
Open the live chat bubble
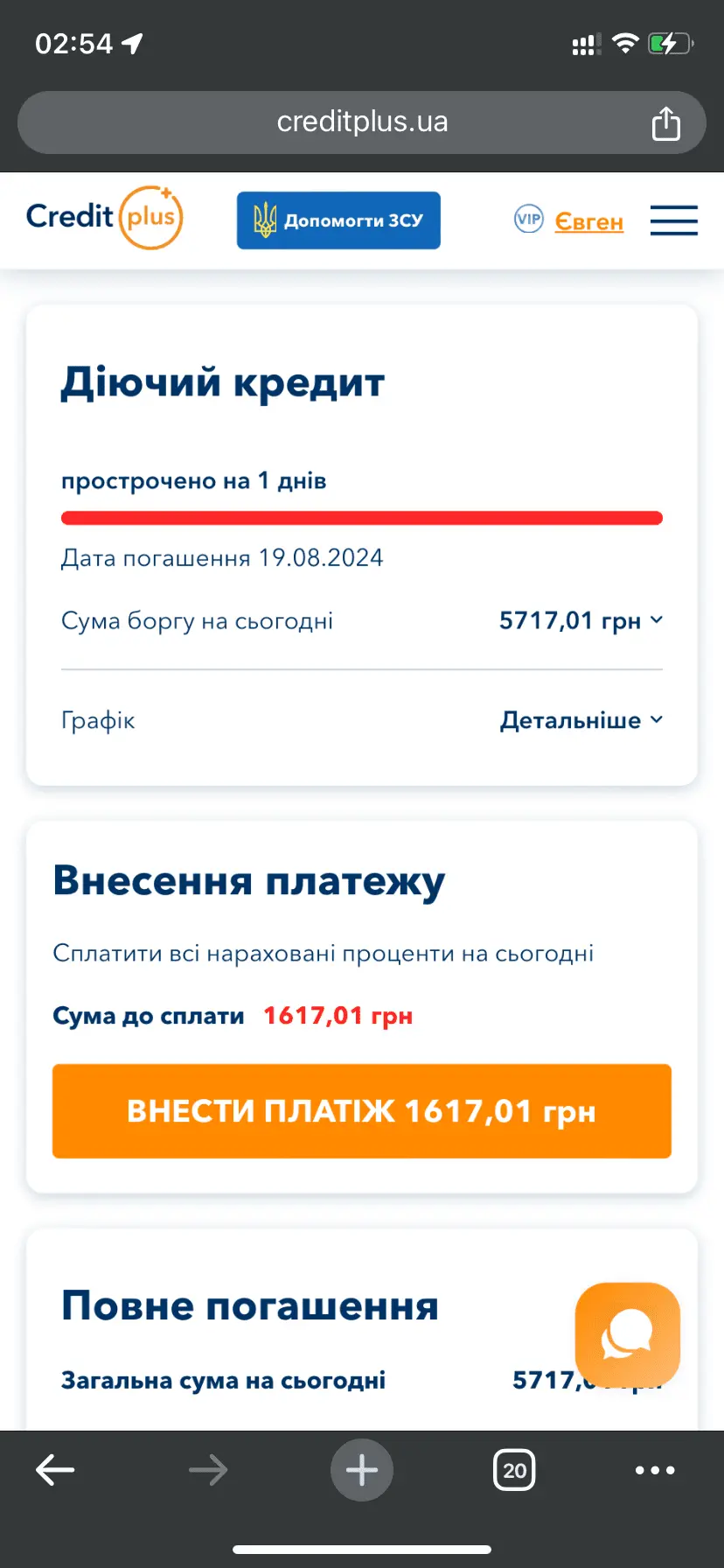pyautogui.click(x=627, y=1334)
